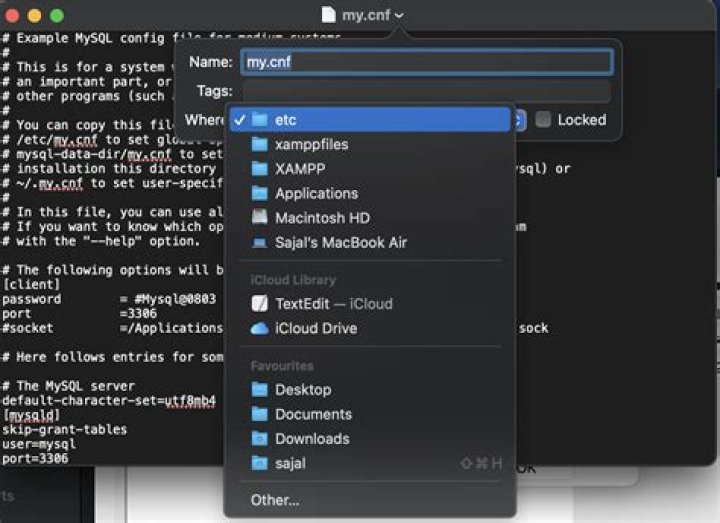Click the Sajal's MacBook Air laptop icon

coord(259,242)
